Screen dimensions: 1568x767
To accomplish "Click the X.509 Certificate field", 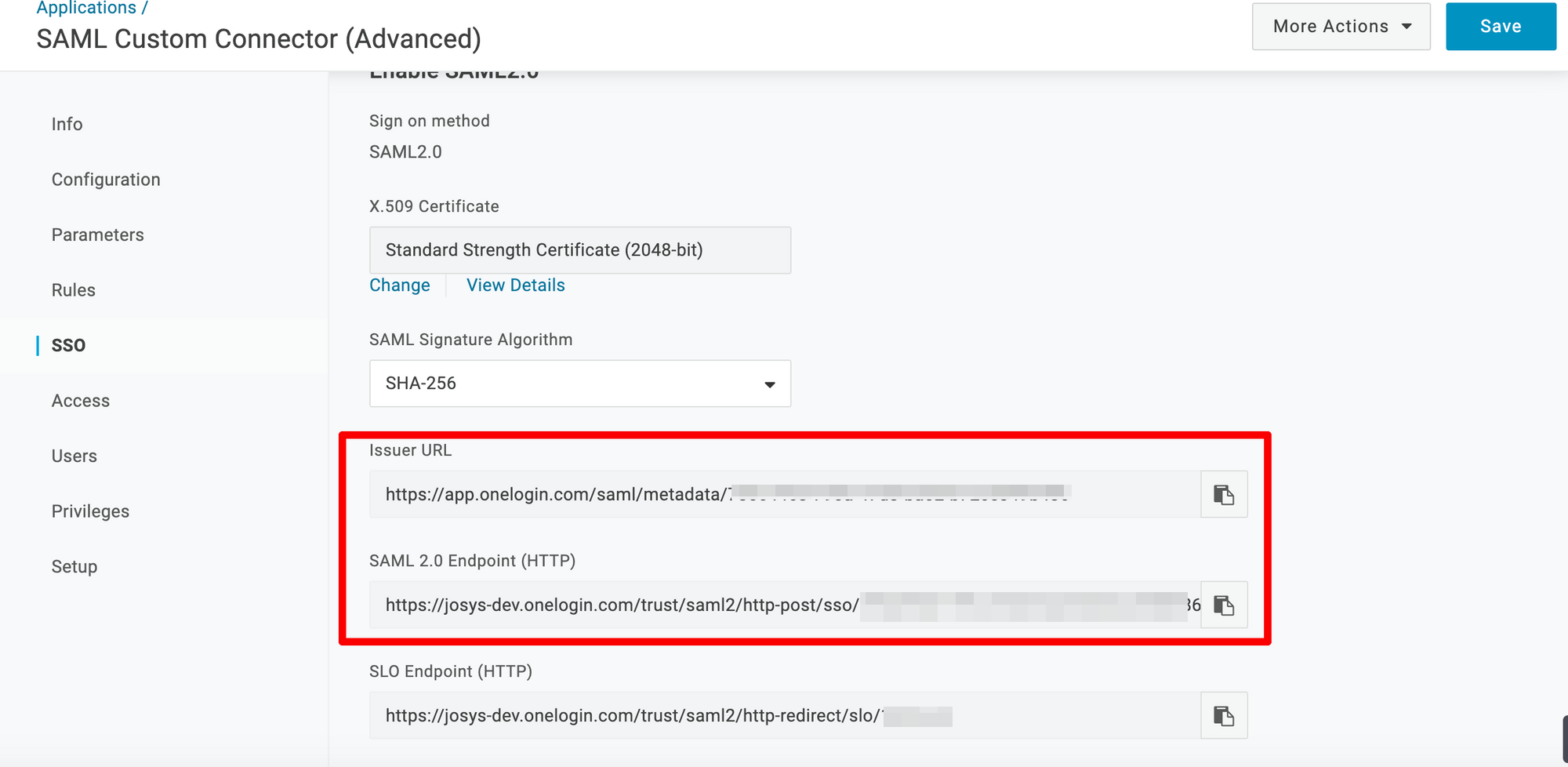I will [579, 250].
